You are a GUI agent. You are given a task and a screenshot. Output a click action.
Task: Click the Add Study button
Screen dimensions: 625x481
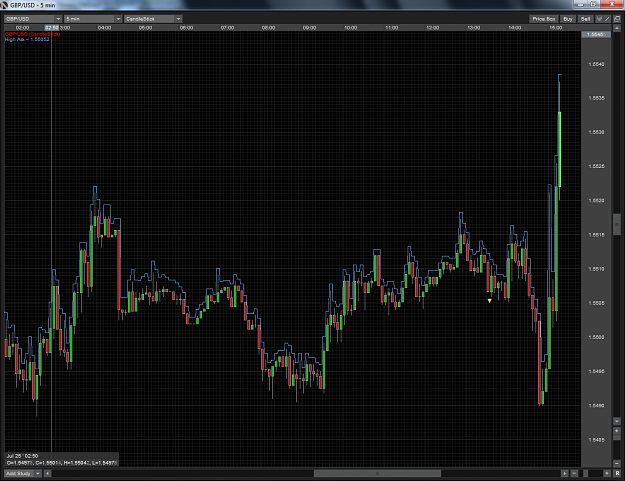pyautogui.click(x=19, y=473)
